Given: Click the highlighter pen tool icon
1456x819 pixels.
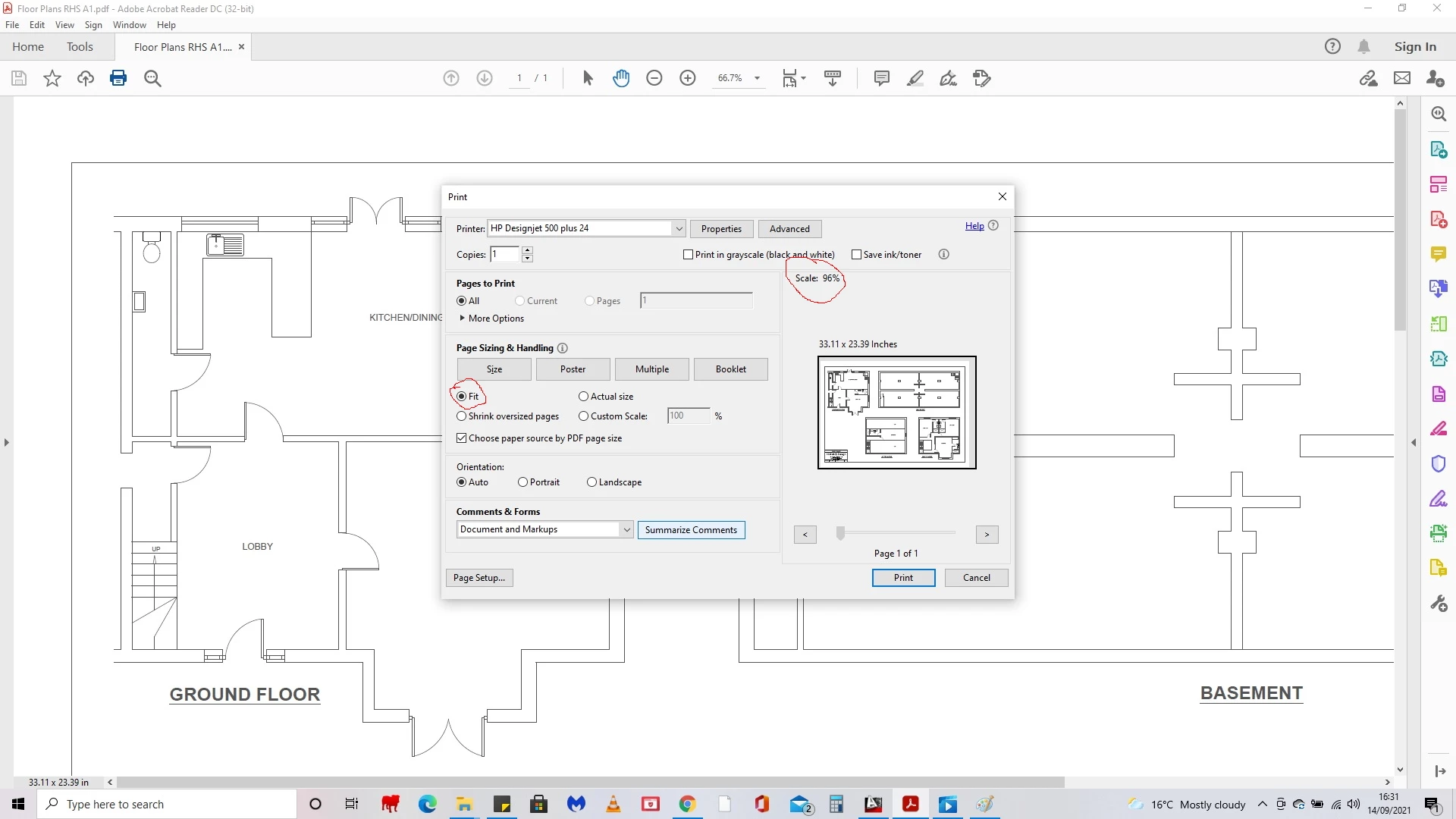Looking at the screenshot, I should [915, 78].
